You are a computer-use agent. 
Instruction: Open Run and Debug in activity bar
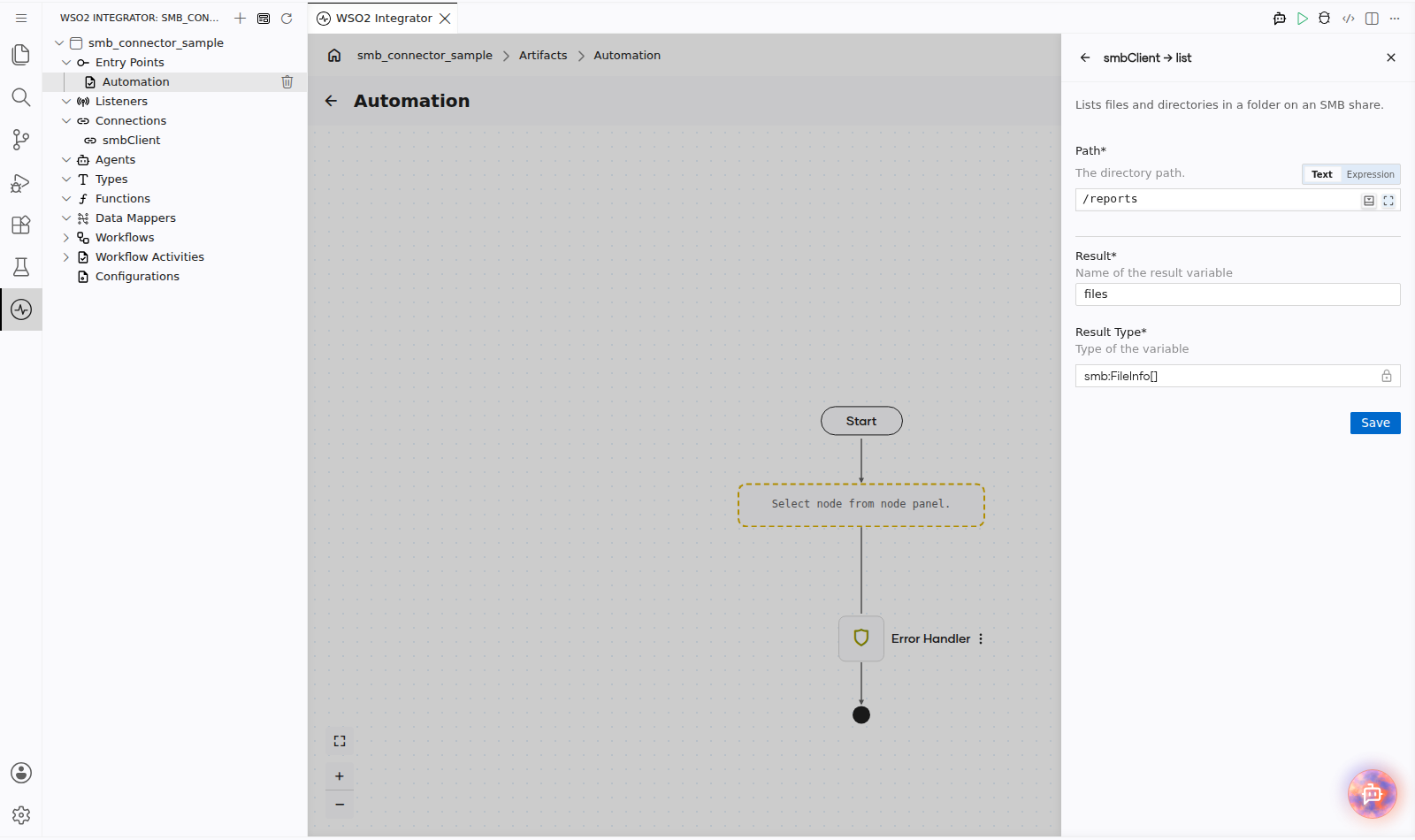pyautogui.click(x=21, y=182)
